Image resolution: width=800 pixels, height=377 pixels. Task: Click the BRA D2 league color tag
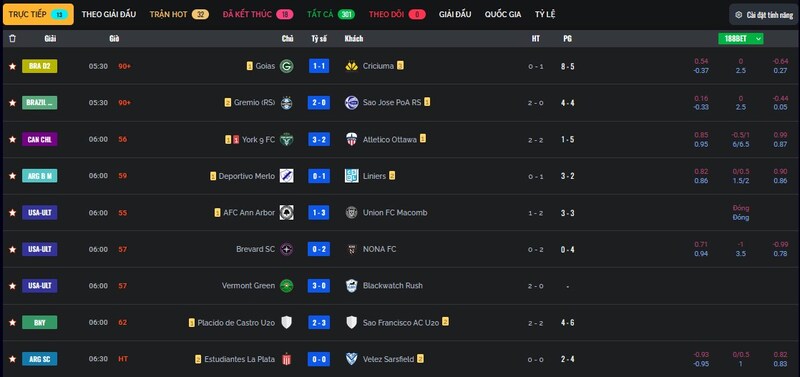(40, 66)
